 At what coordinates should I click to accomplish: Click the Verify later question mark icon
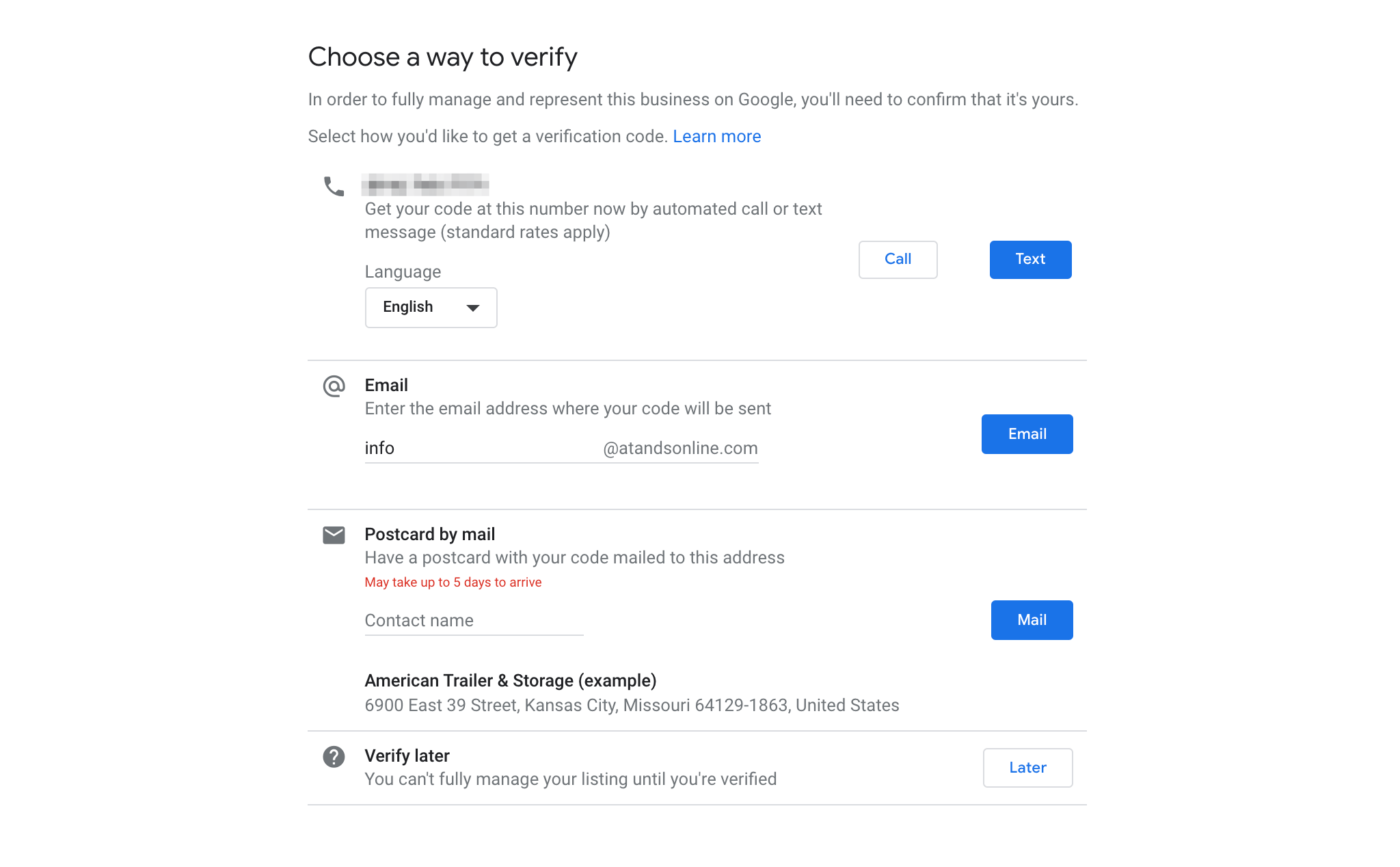coord(334,757)
